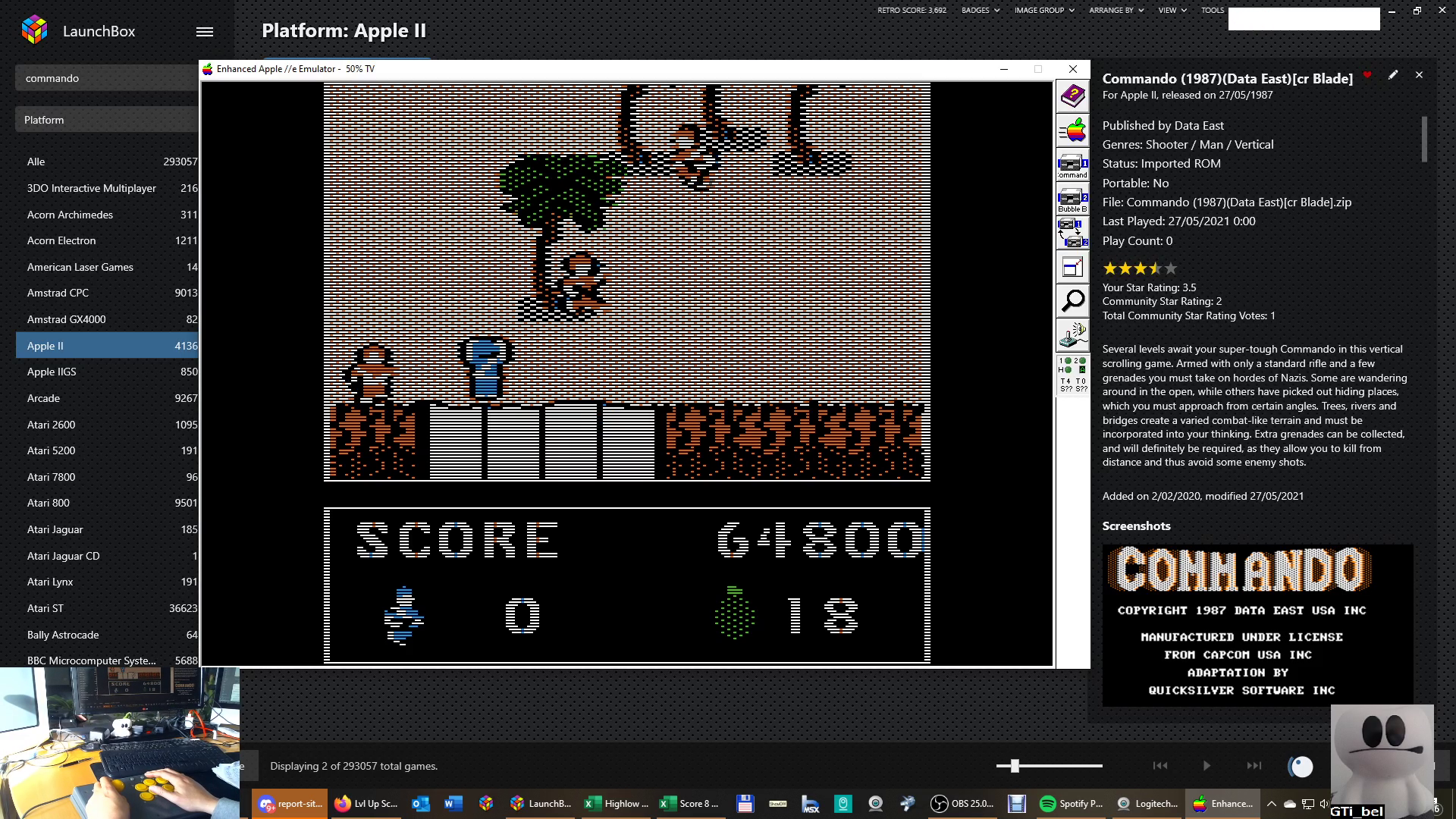
Task: Click the magnifier debugger icon
Action: 1072,301
